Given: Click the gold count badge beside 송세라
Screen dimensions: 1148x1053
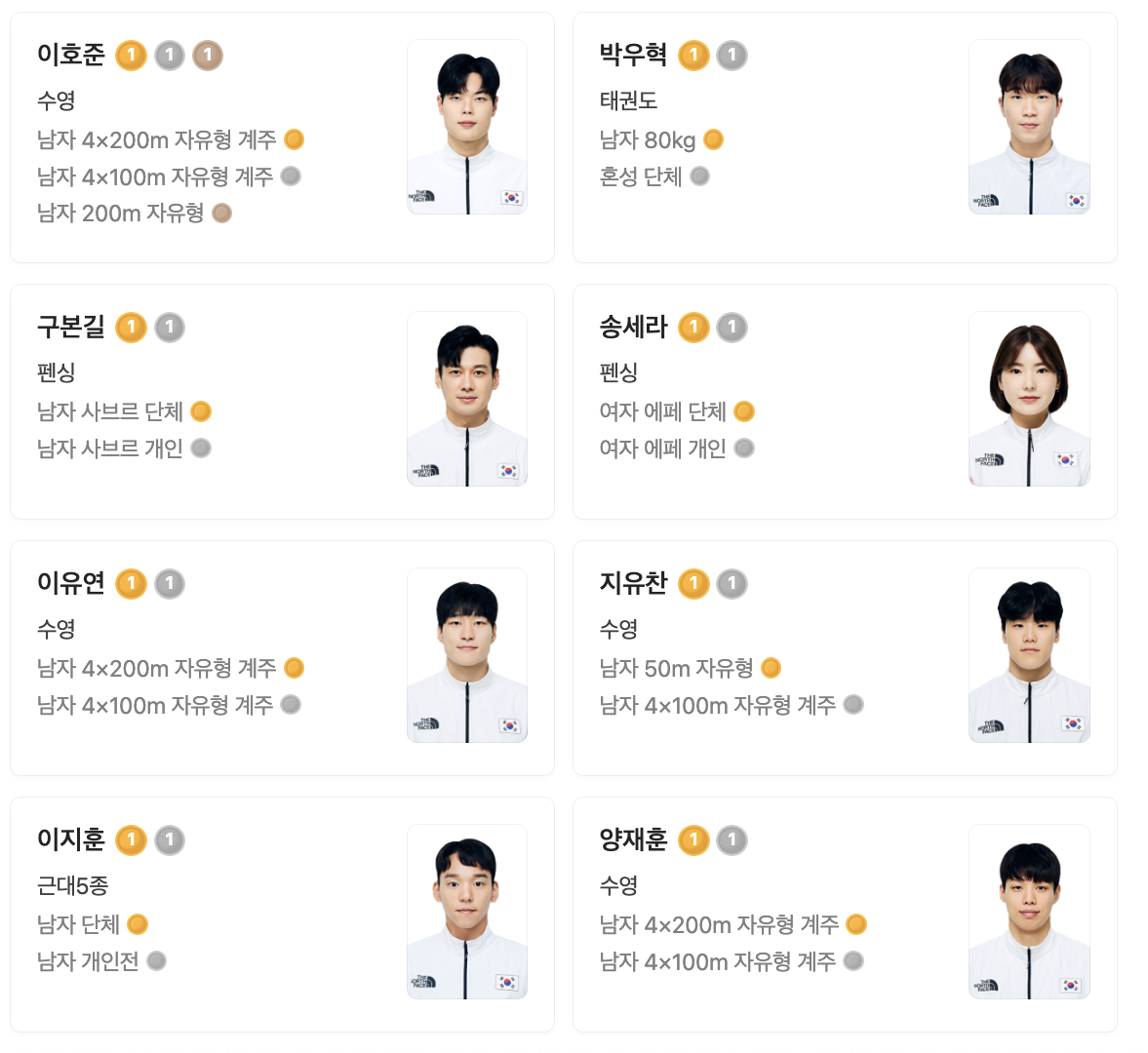Looking at the screenshot, I should [x=694, y=328].
